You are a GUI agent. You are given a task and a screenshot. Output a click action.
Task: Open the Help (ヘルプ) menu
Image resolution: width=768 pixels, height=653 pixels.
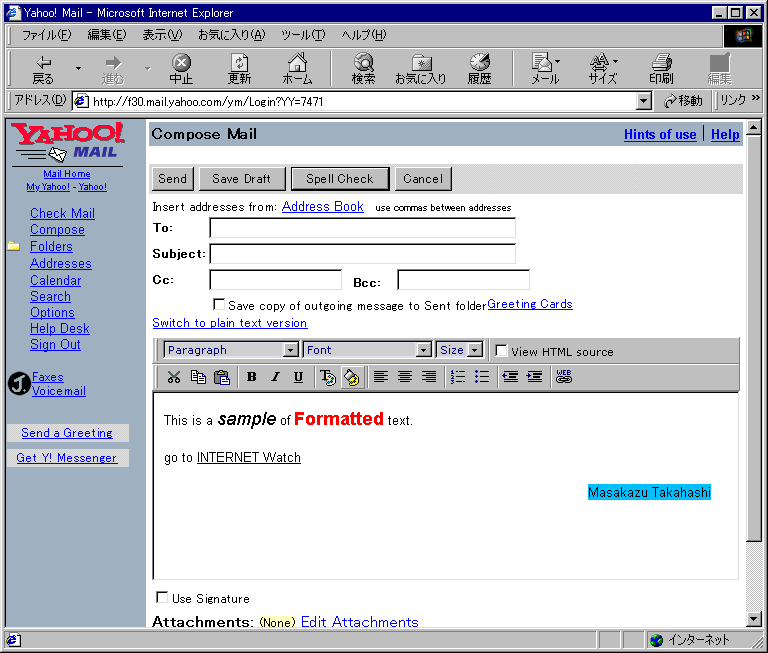pos(364,35)
